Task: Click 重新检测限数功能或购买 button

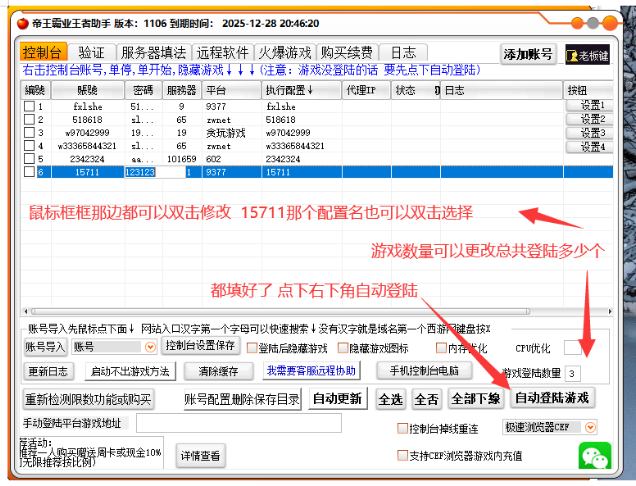Action: [x=88, y=400]
